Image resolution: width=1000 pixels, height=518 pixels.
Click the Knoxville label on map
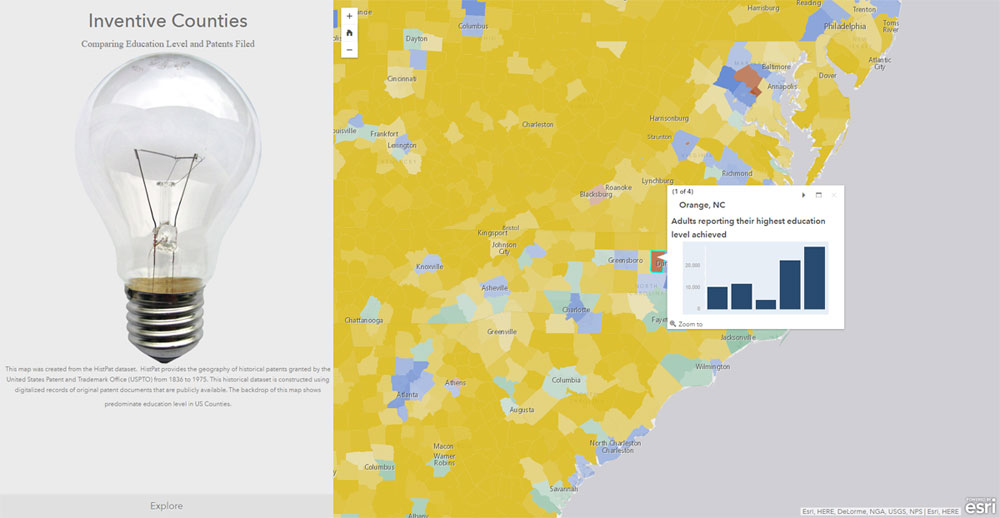click(429, 267)
